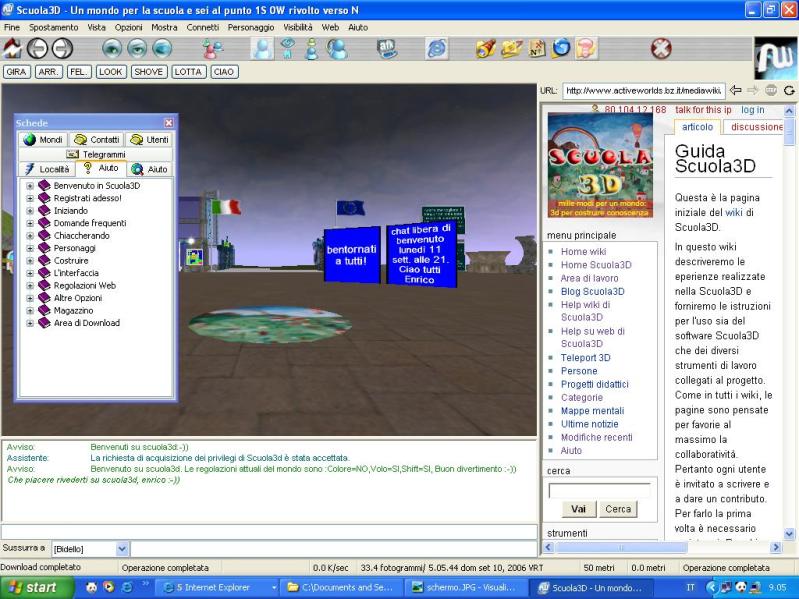The width and height of the screenshot is (799, 599).
Task: Switch to the Utenti tab
Action: (x=149, y=140)
